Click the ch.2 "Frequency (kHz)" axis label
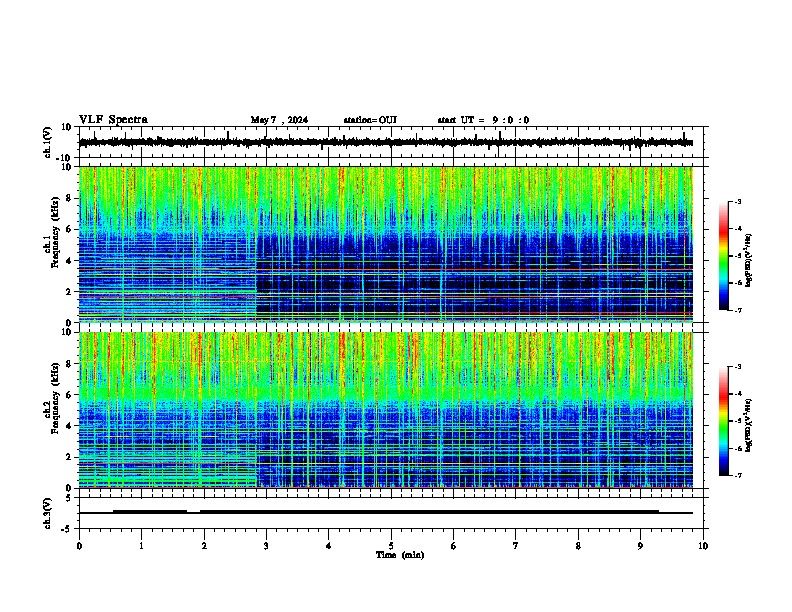The width and height of the screenshot is (792, 612). coord(55,398)
